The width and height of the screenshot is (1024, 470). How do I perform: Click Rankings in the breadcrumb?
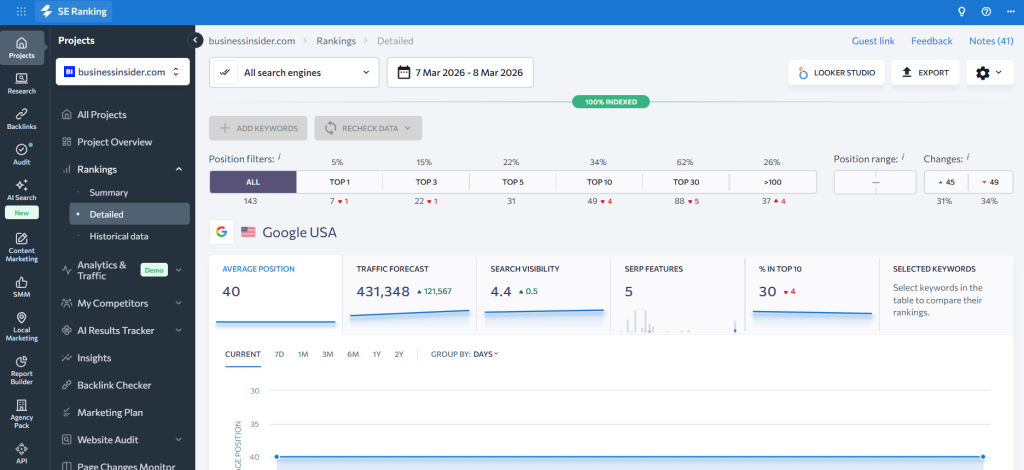coord(336,40)
